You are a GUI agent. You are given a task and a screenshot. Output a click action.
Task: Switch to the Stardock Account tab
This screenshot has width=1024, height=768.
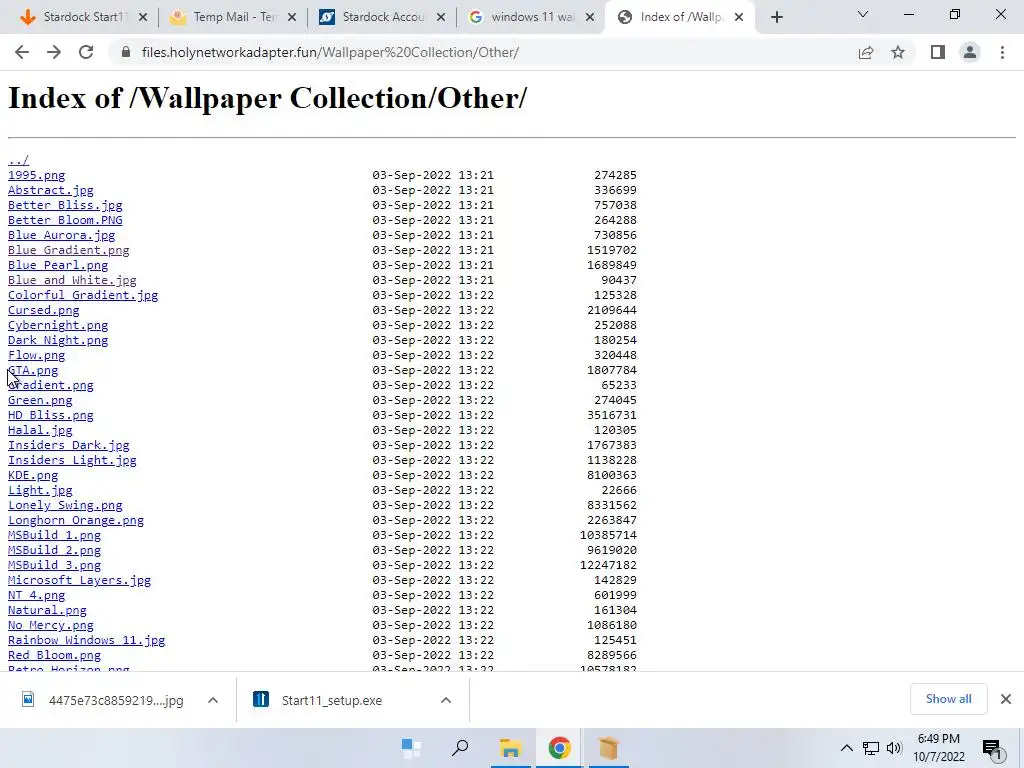tap(379, 18)
